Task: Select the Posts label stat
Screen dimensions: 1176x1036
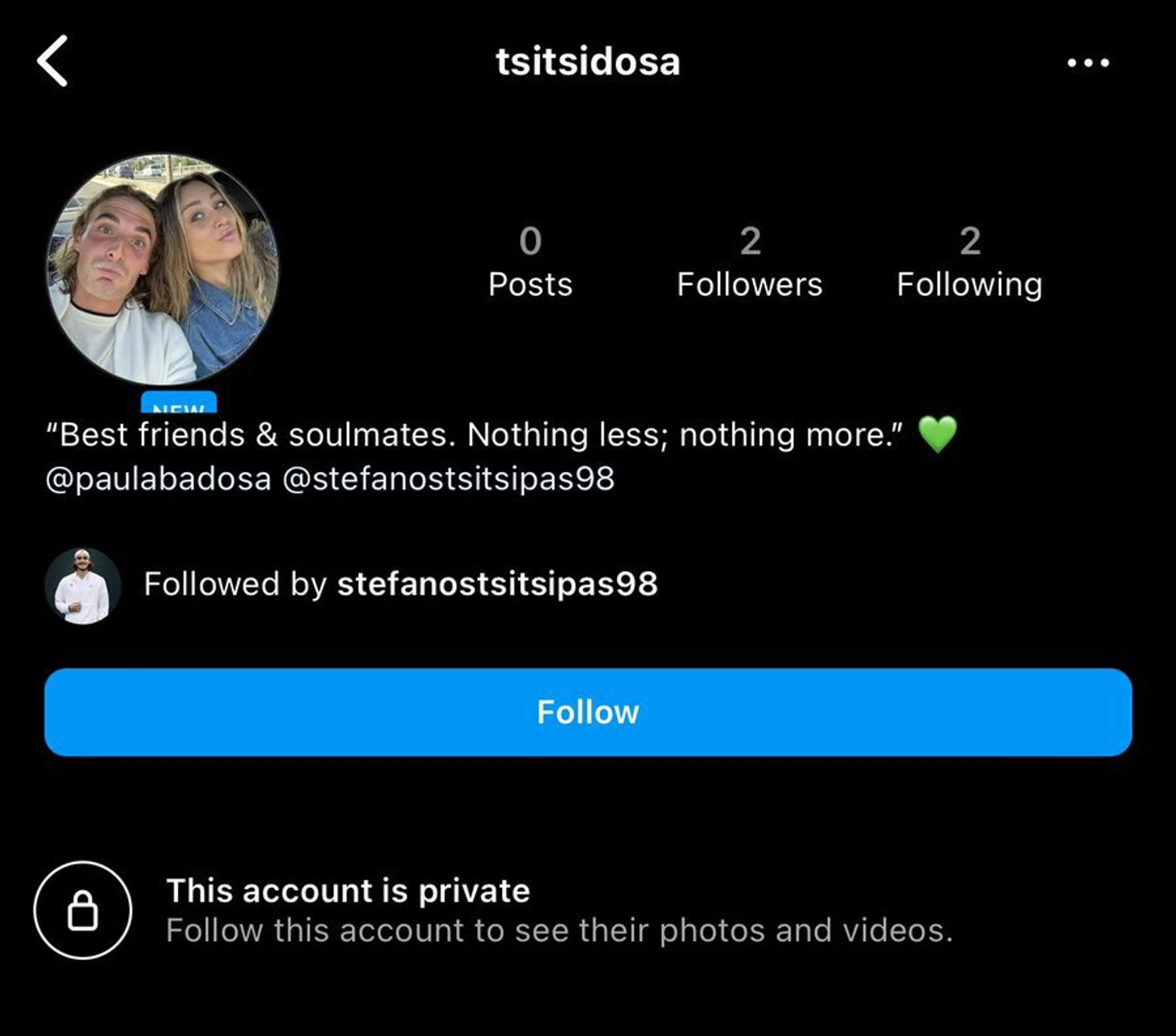Action: coord(530,284)
